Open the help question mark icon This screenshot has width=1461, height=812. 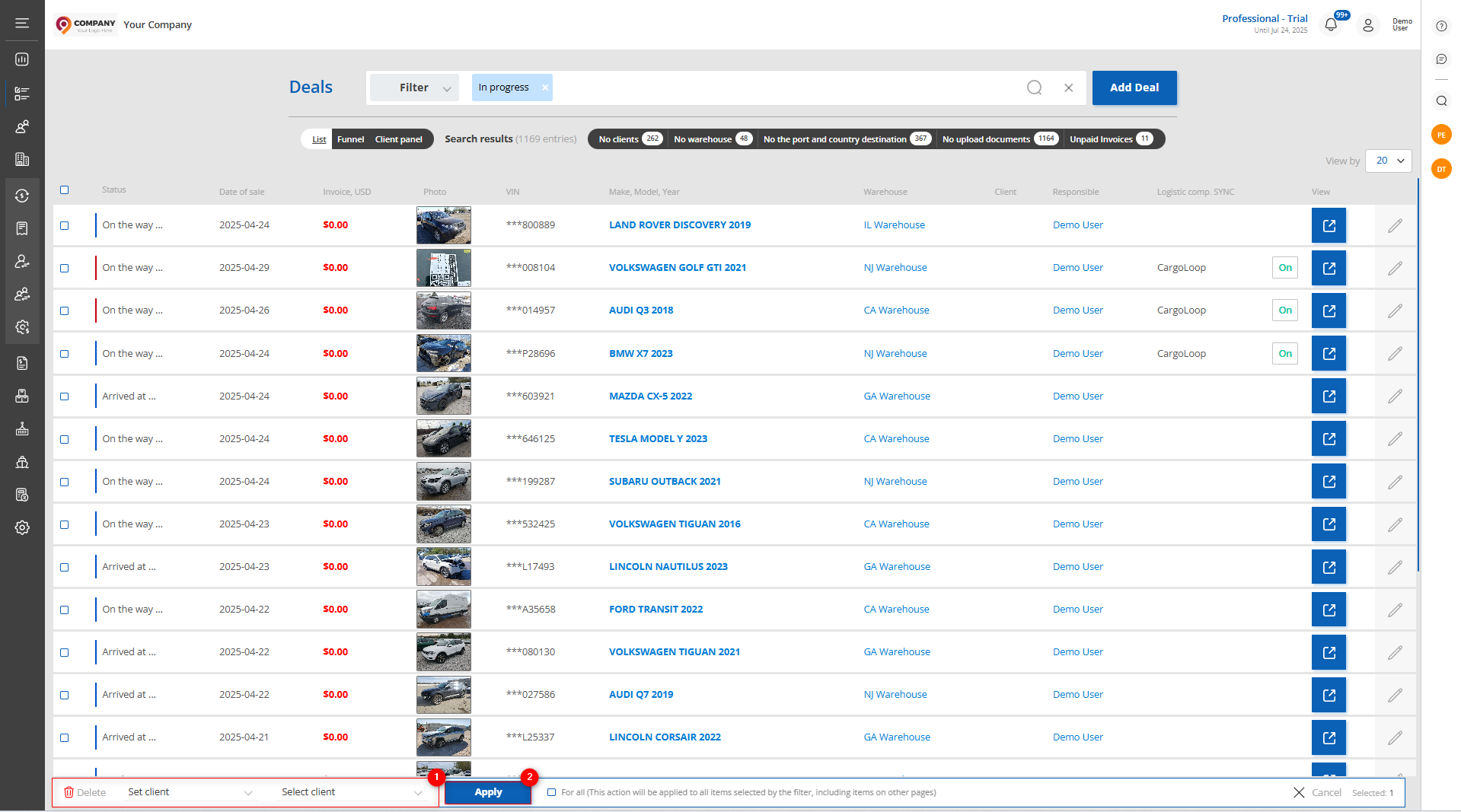click(1441, 26)
